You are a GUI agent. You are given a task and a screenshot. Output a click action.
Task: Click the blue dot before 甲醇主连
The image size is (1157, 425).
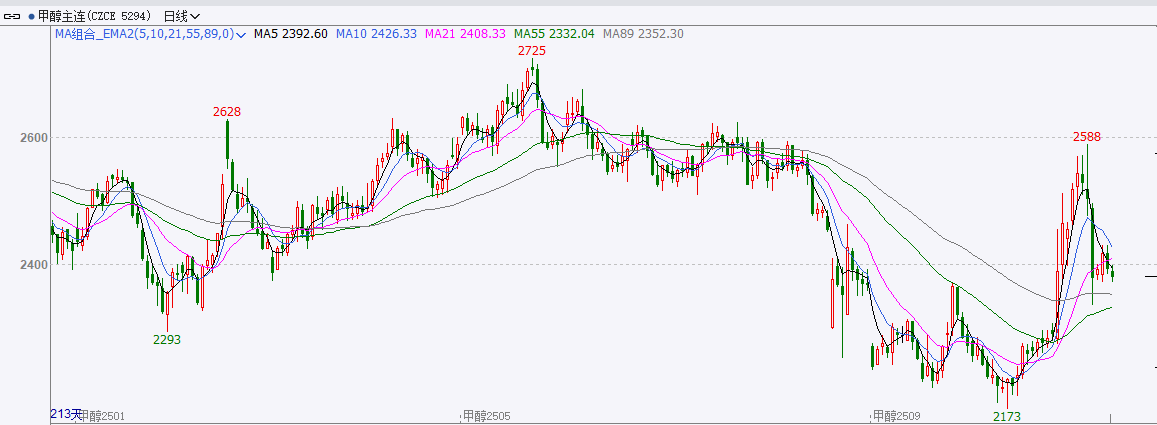[31, 15]
